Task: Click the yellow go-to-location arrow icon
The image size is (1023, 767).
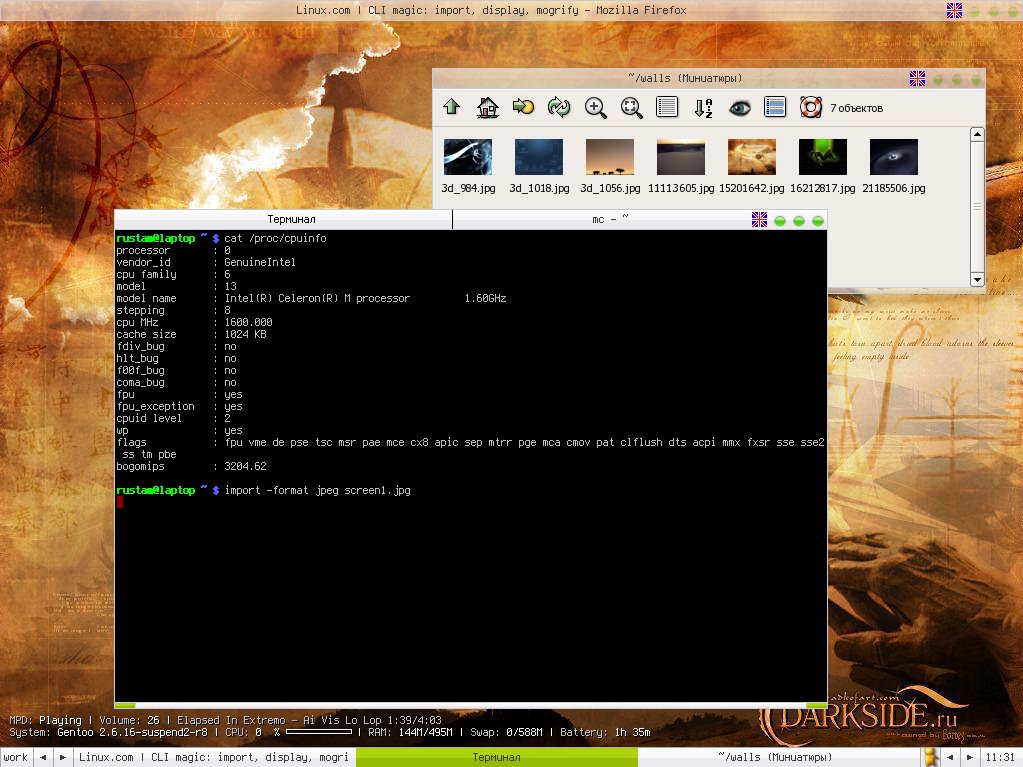Action: coord(523,107)
